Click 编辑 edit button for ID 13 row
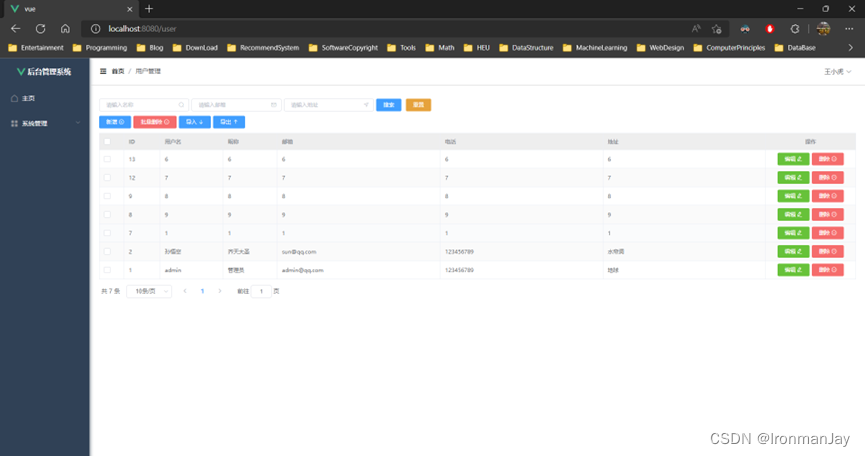Image resolution: width=865 pixels, height=456 pixels. point(793,159)
